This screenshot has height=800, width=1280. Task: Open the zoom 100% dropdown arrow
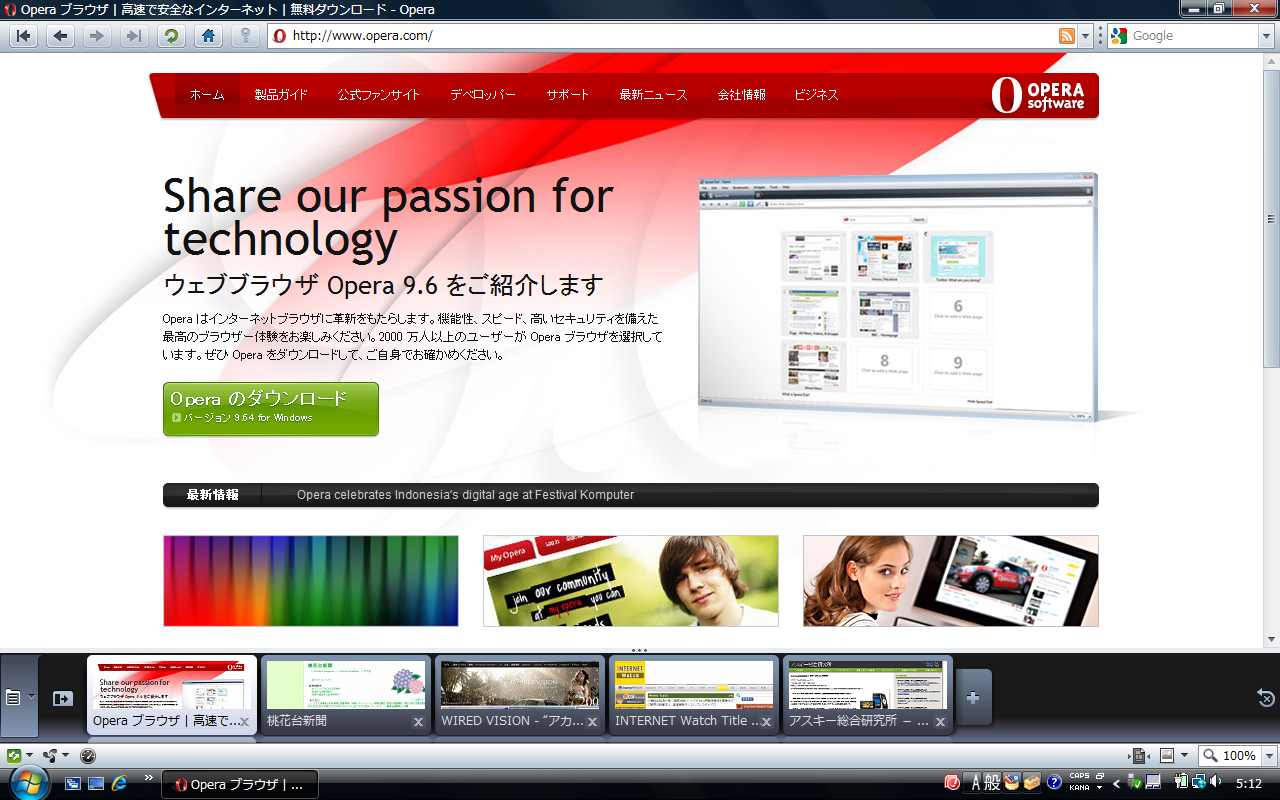1270,756
